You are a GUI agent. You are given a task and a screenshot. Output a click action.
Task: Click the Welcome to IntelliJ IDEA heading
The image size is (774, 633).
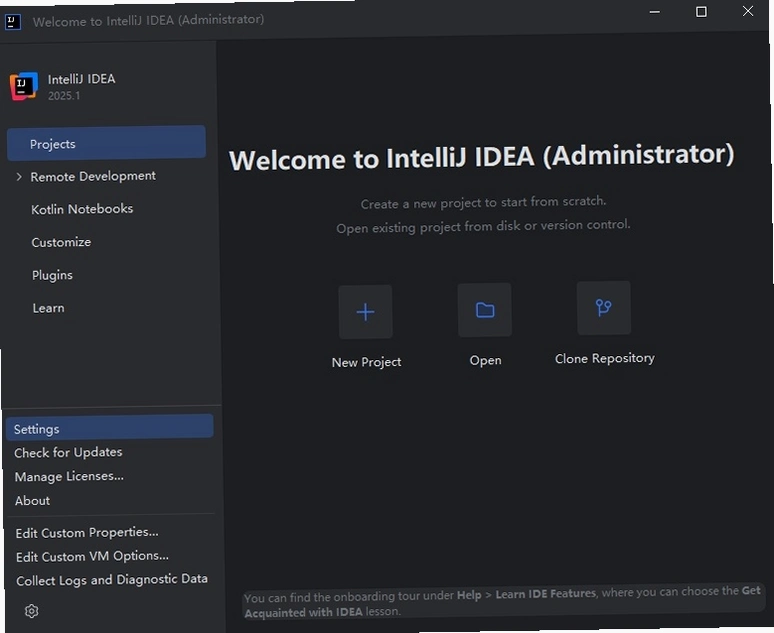(482, 157)
